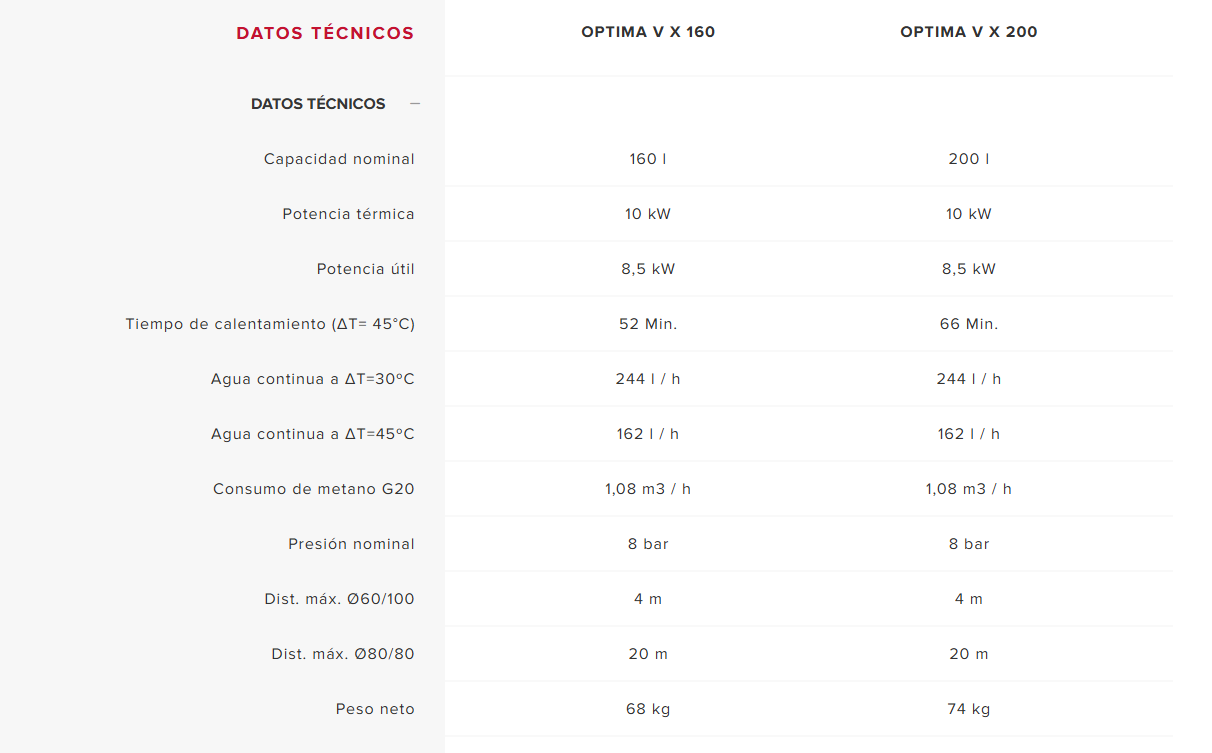Screen dimensions: 1212x753
Task: Click the 66 Min. heating time value
Action: 968,324
